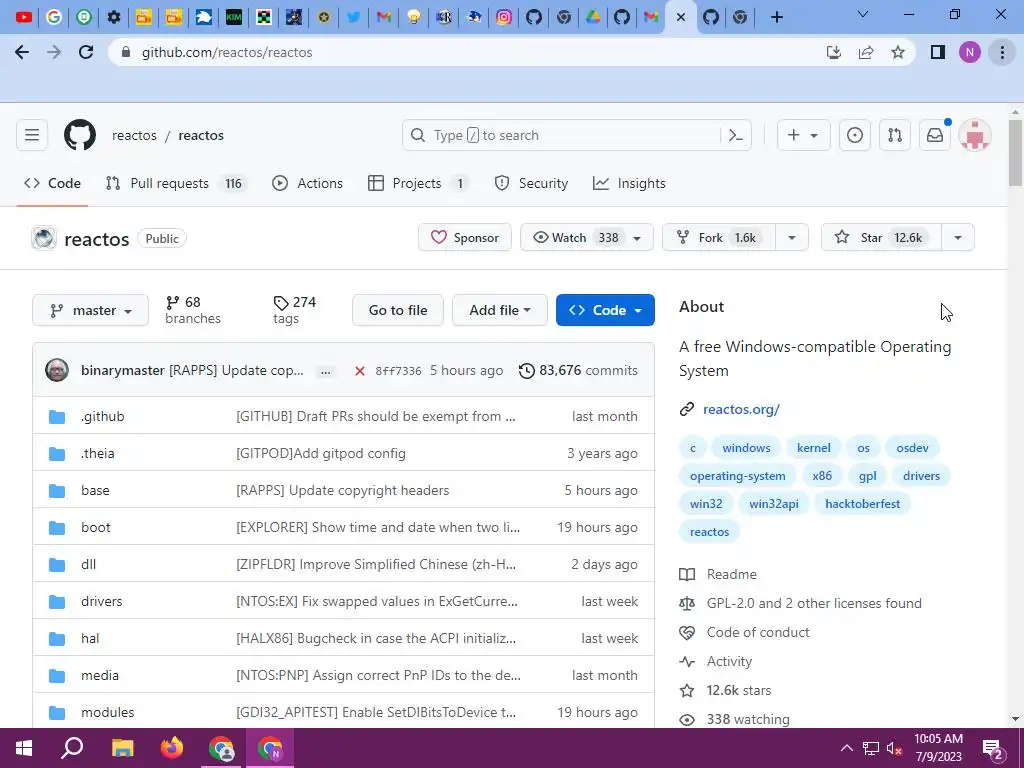
Task: Open the .github folder
Action: [103, 416]
